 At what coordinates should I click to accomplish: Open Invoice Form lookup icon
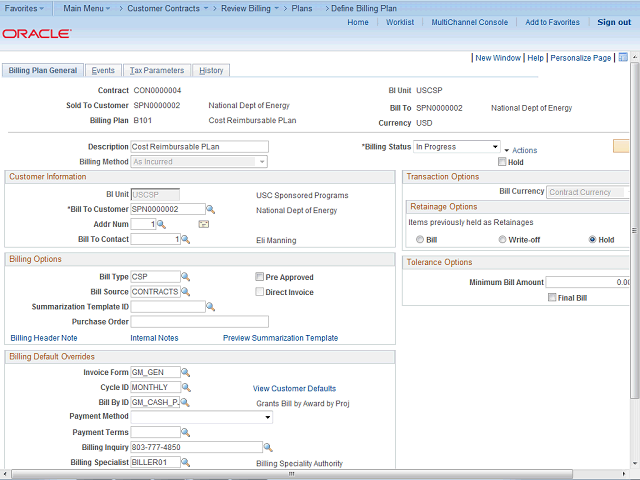[185, 373]
